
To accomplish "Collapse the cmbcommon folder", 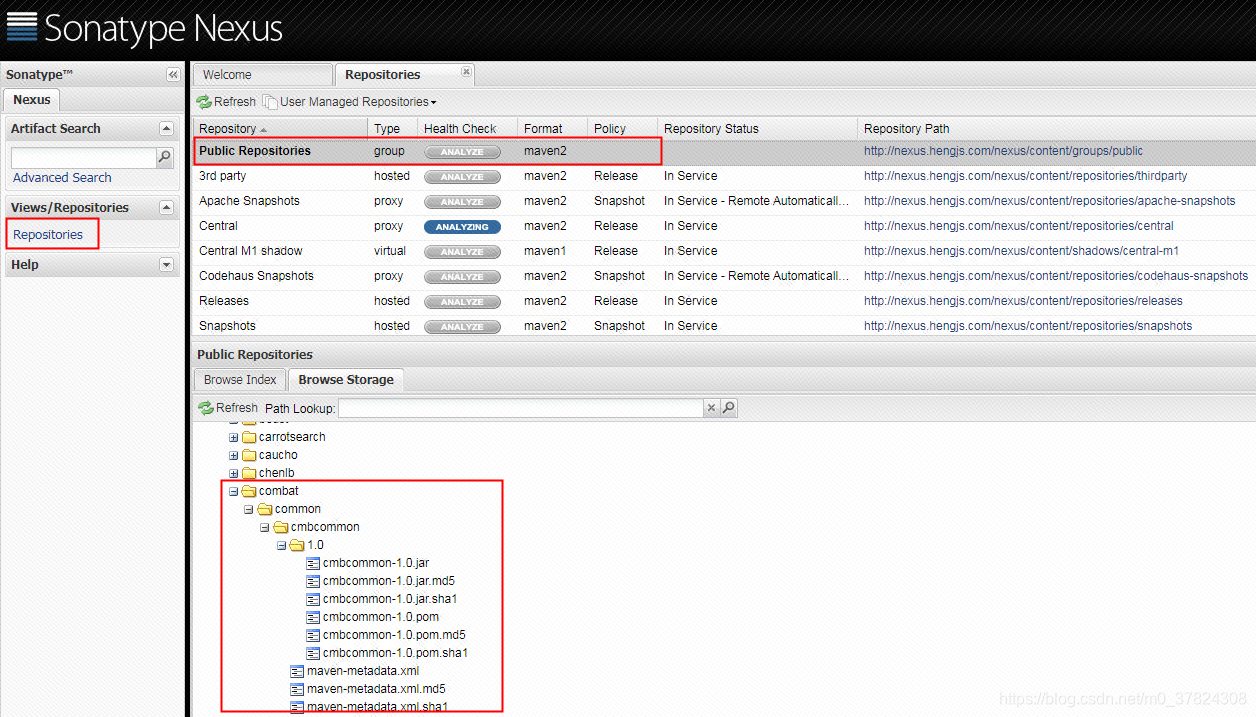I will coord(265,527).
